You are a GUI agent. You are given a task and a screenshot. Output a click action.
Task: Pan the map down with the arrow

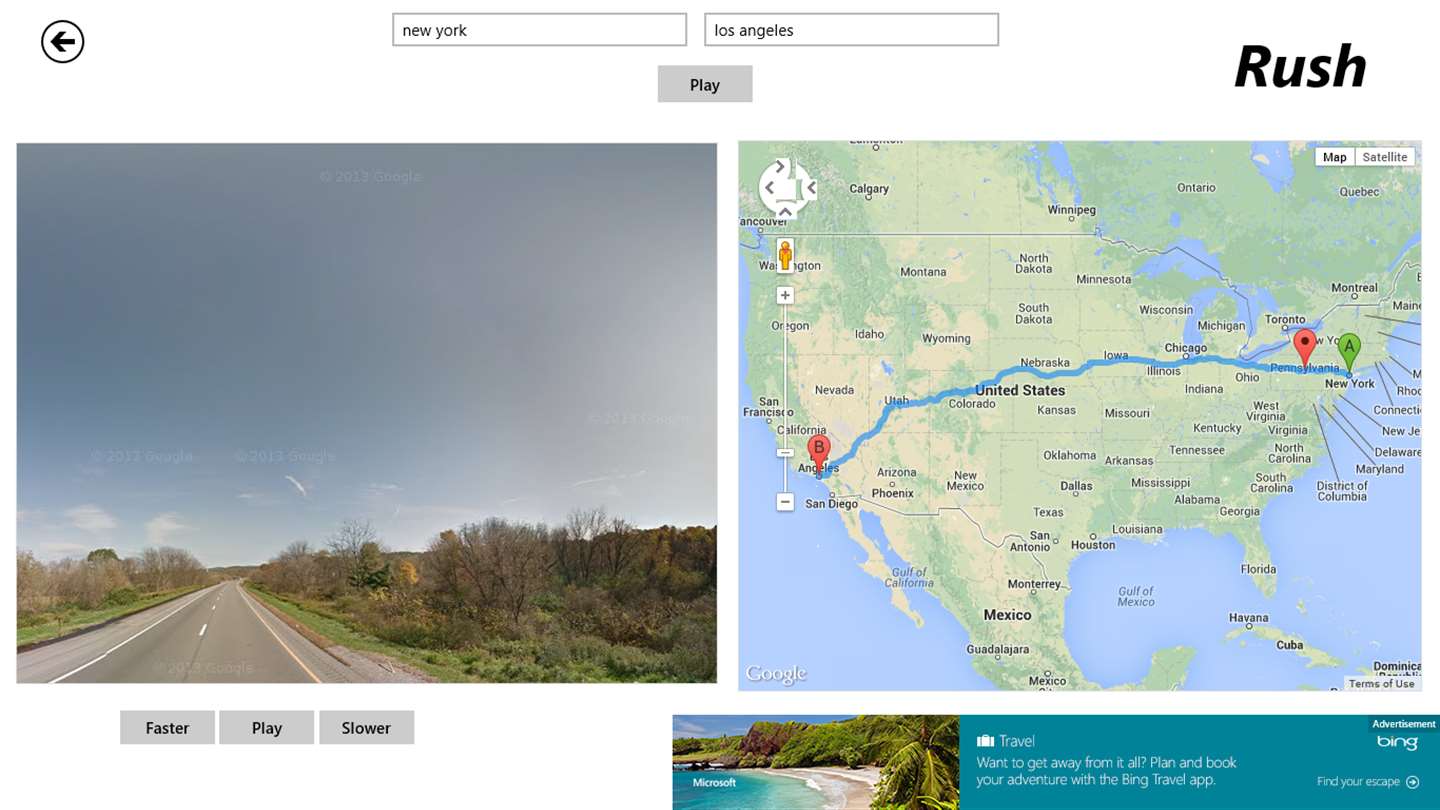click(x=785, y=212)
